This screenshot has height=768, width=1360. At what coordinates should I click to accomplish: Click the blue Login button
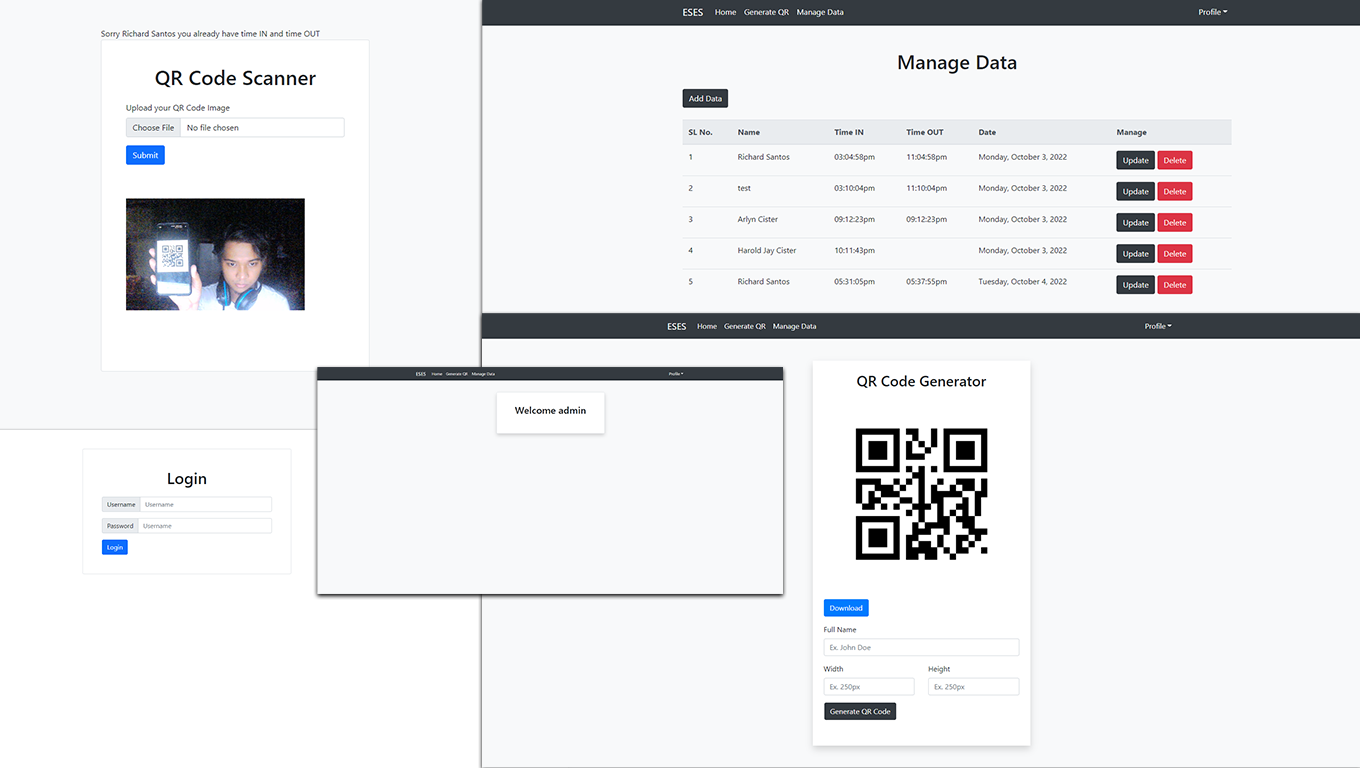point(115,547)
